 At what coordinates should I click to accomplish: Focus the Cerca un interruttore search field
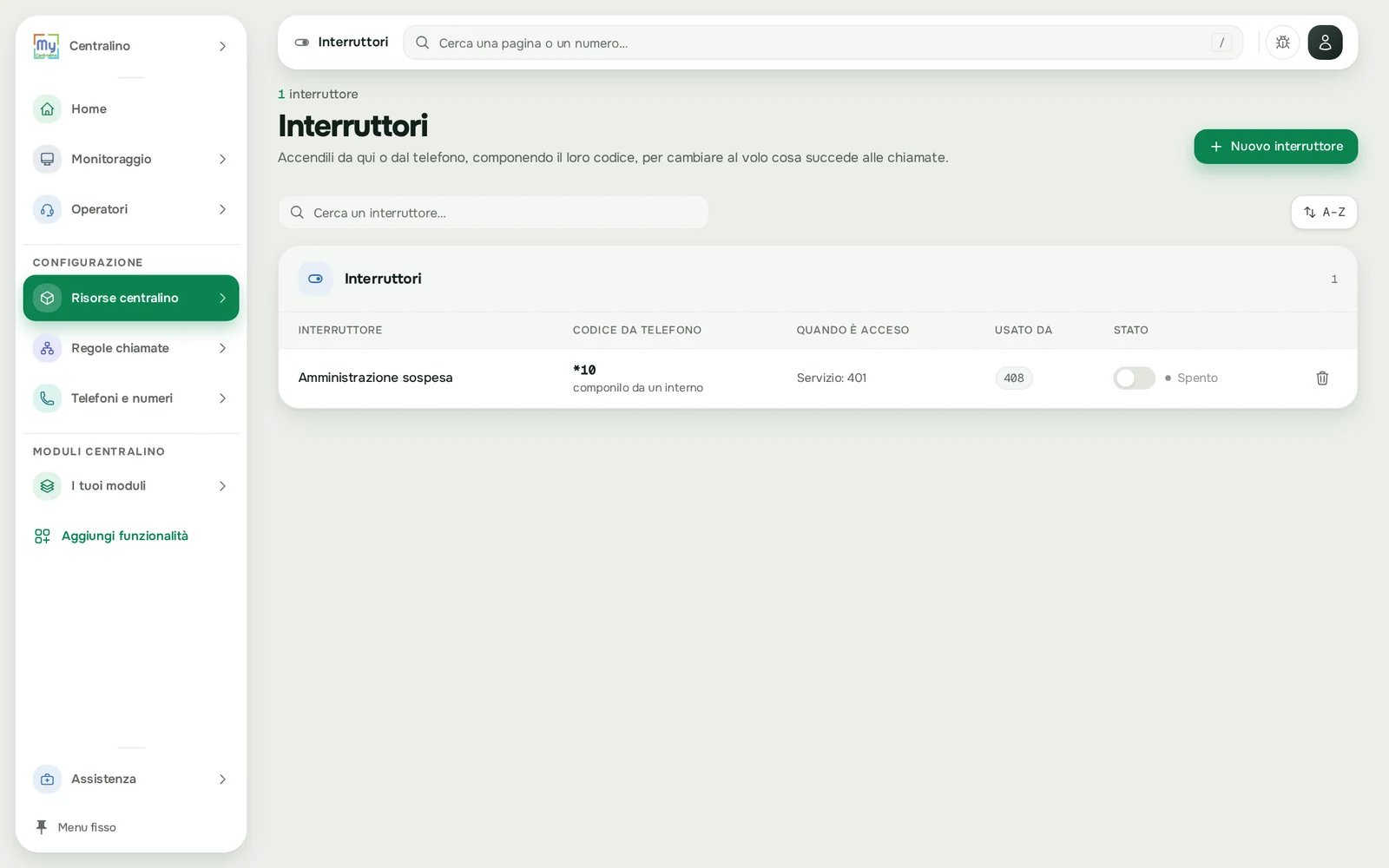[493, 213]
